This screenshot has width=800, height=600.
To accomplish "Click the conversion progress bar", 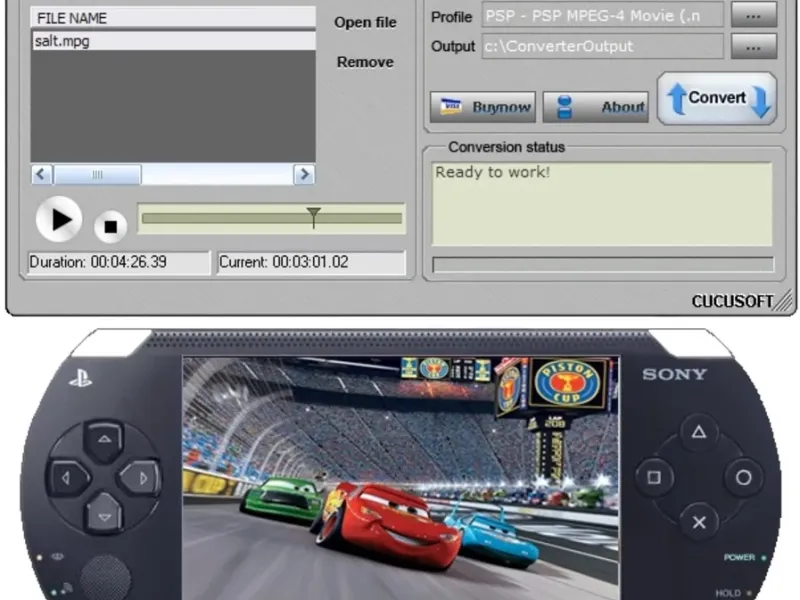I will coord(603,264).
